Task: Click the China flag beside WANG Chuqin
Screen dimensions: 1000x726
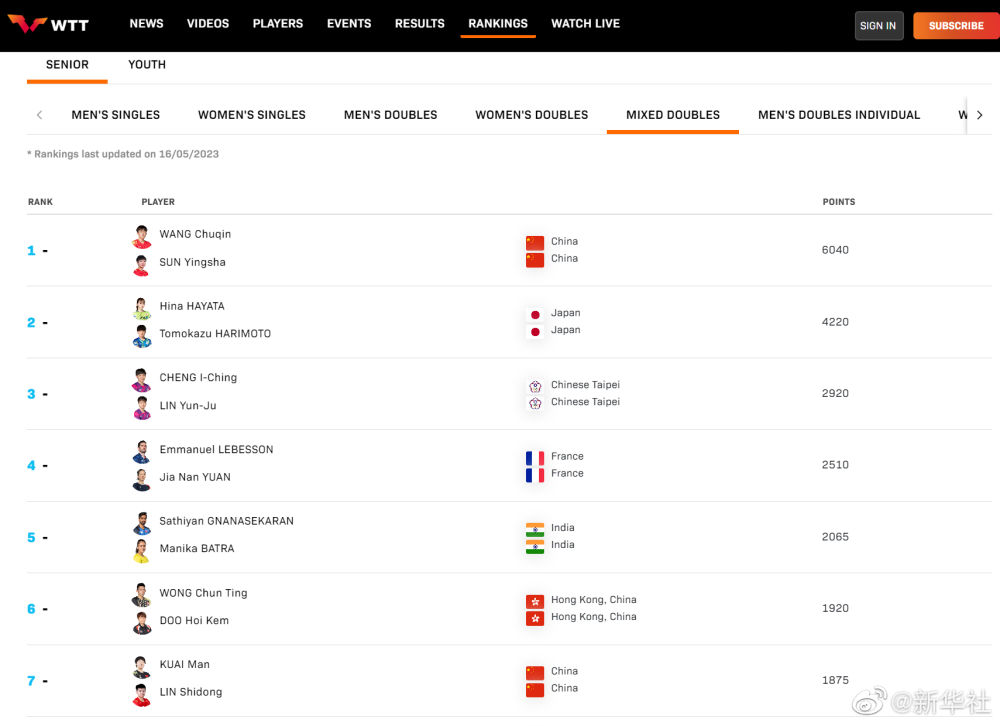Action: 535,242
